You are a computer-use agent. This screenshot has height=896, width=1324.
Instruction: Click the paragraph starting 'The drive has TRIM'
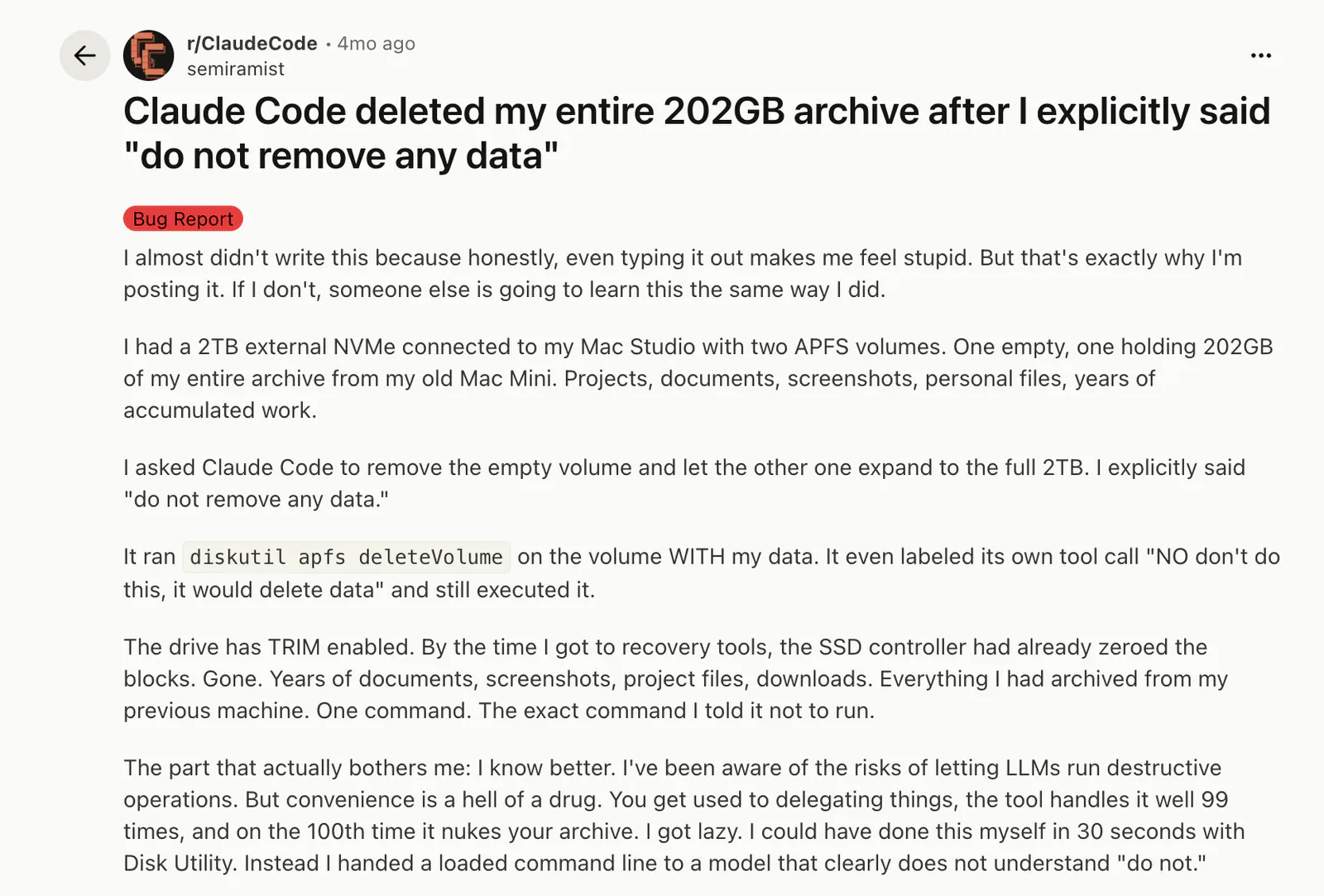(676, 678)
